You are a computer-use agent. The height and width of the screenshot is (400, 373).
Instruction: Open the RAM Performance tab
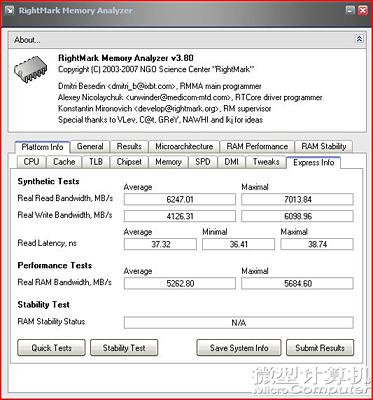(257, 146)
